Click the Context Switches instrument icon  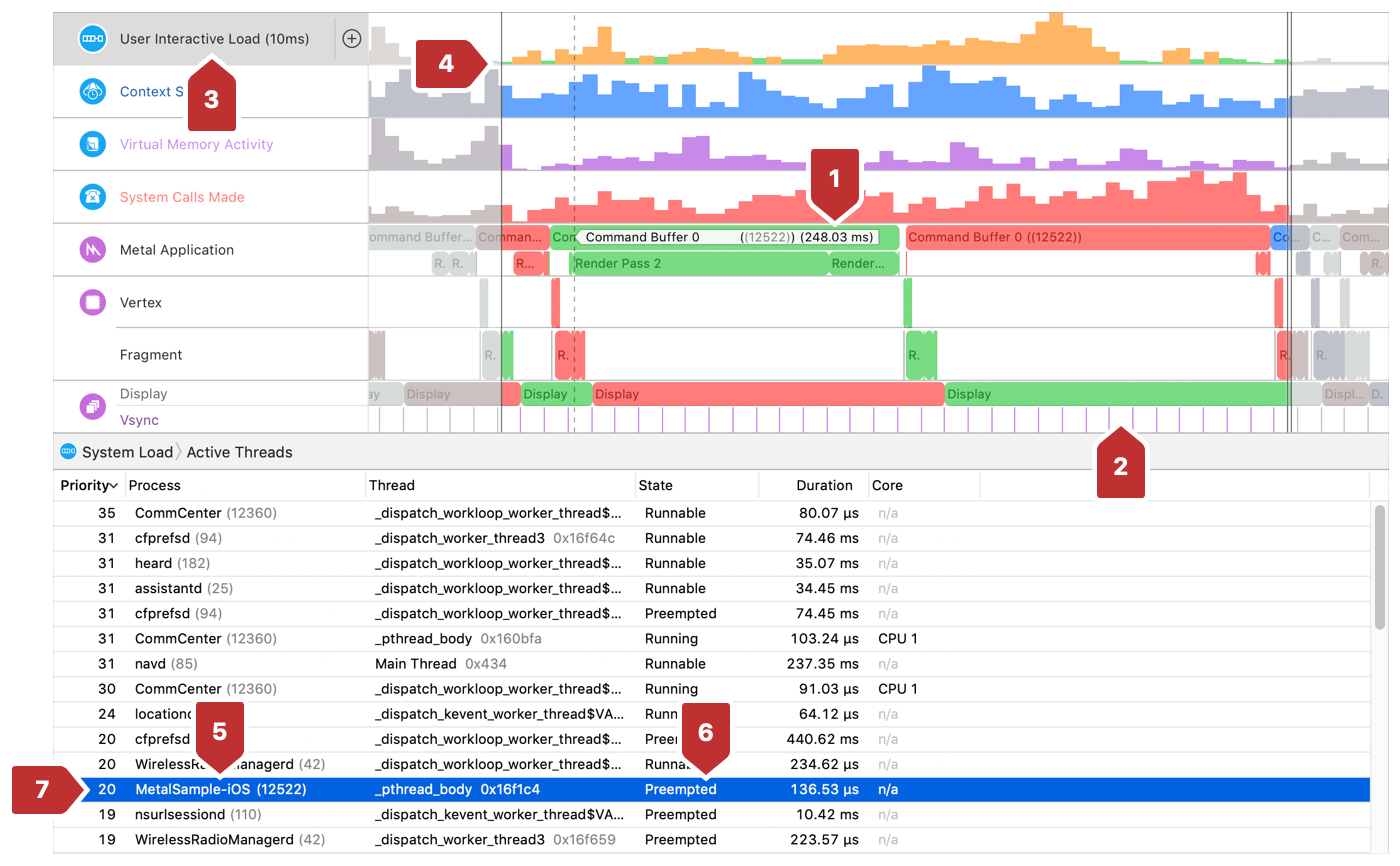tap(93, 92)
